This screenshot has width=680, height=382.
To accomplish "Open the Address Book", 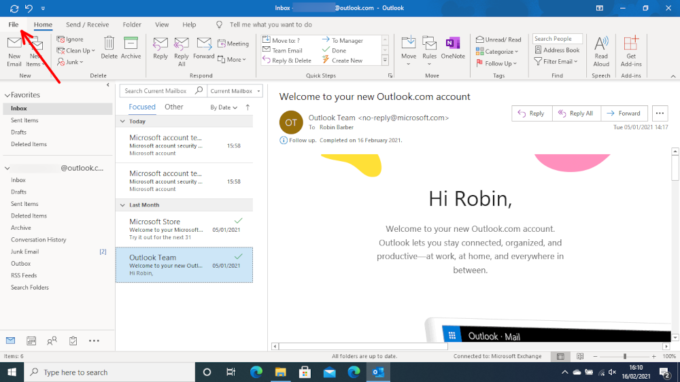I will pyautogui.click(x=557, y=50).
